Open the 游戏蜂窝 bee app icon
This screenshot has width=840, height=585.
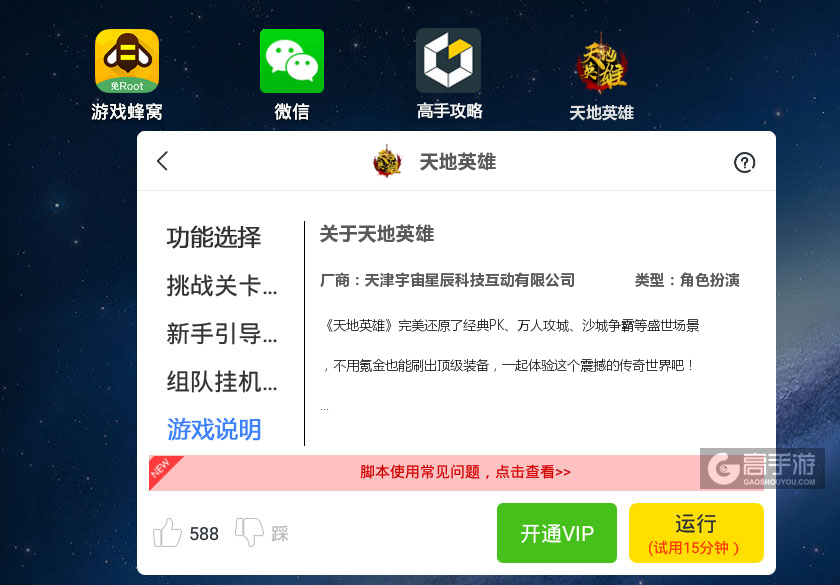pyautogui.click(x=127, y=61)
